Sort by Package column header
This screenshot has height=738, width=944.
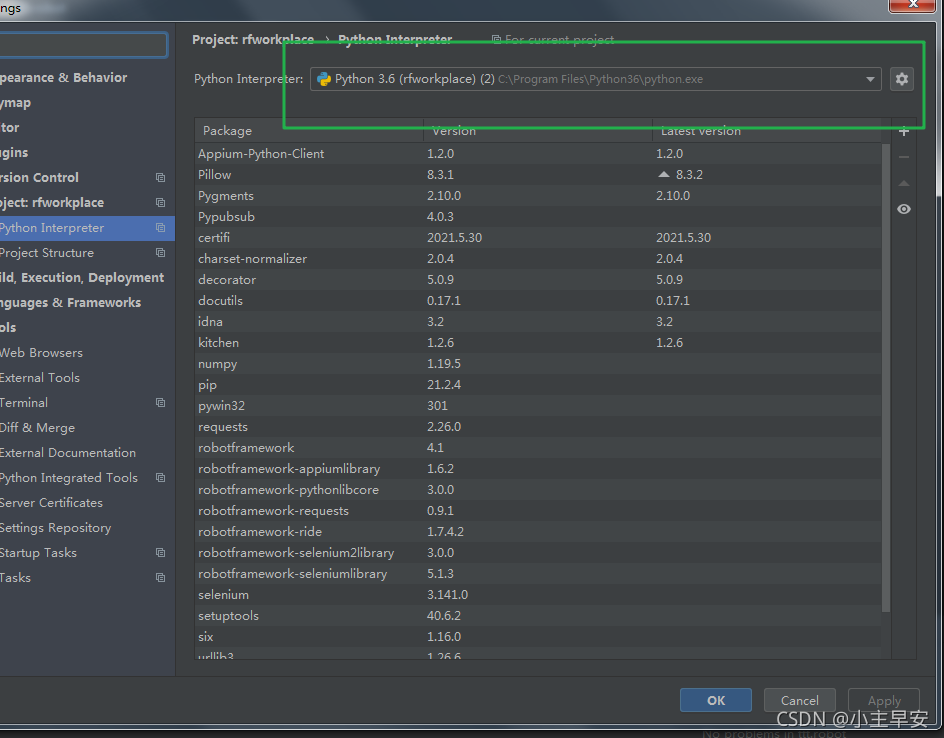(309, 131)
